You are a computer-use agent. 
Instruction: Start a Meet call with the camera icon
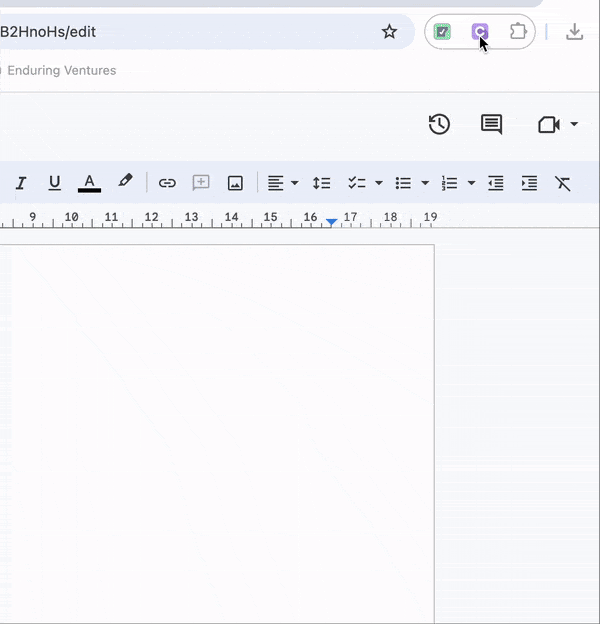(549, 124)
